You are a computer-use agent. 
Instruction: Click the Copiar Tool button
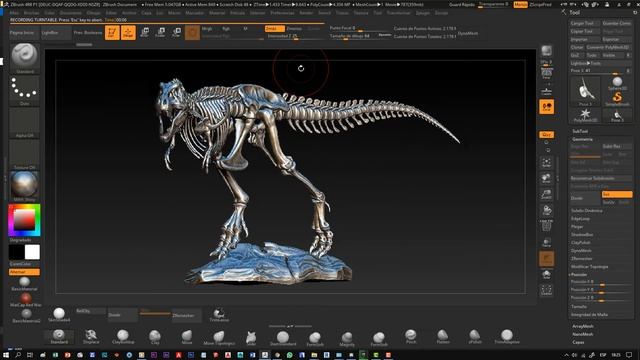[585, 31]
